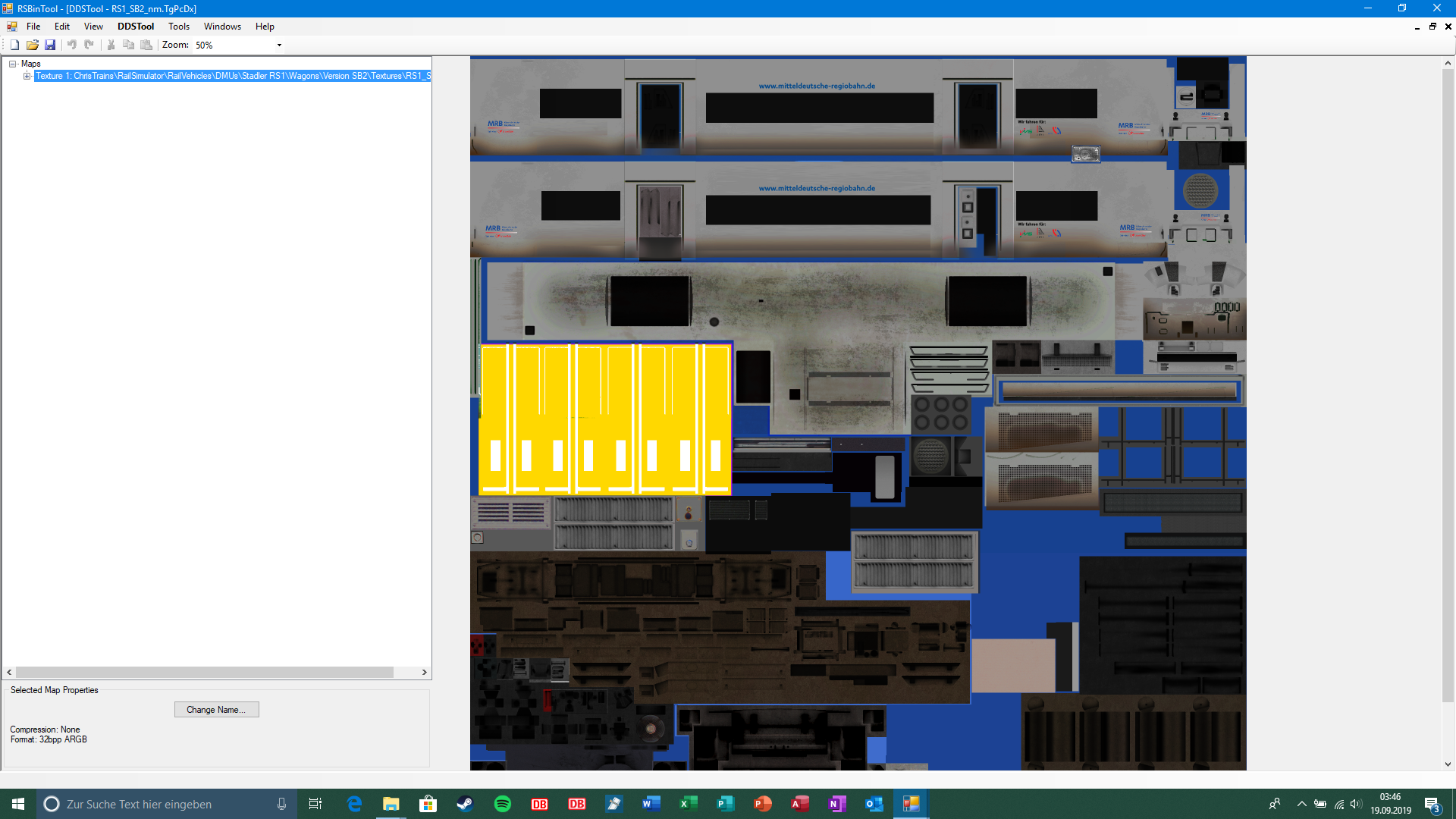Click the Open file folder icon
The height and width of the screenshot is (819, 1456).
(33, 45)
